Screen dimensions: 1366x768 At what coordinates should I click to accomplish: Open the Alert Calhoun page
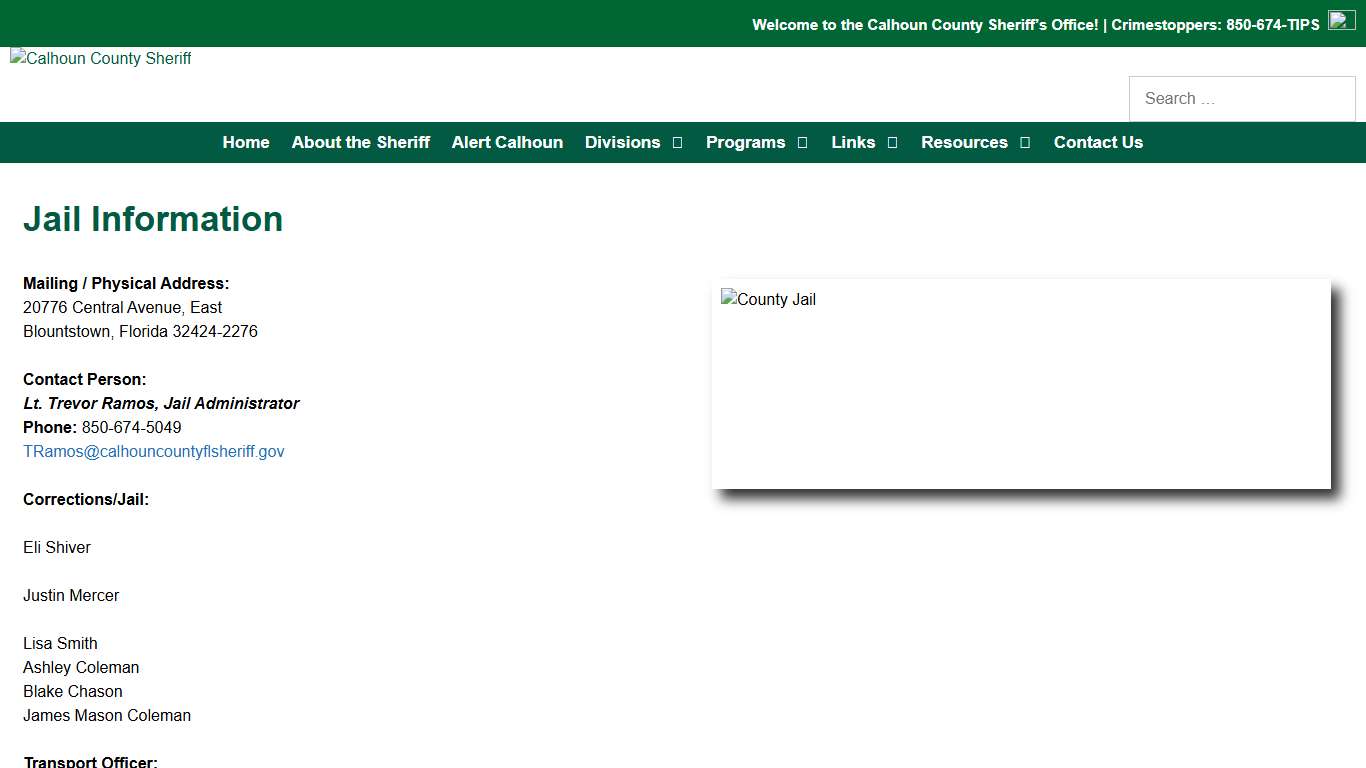[507, 142]
